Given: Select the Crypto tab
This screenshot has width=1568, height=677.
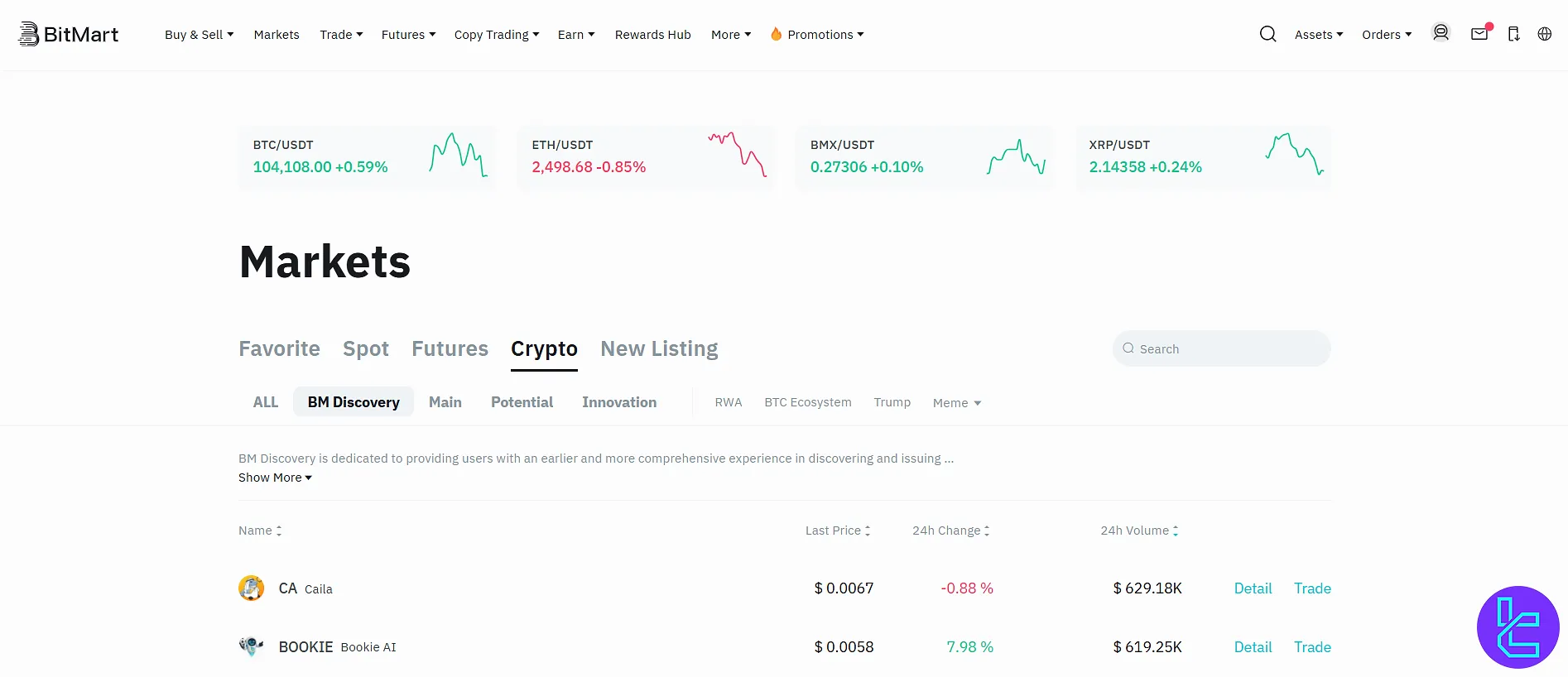Looking at the screenshot, I should 544,349.
